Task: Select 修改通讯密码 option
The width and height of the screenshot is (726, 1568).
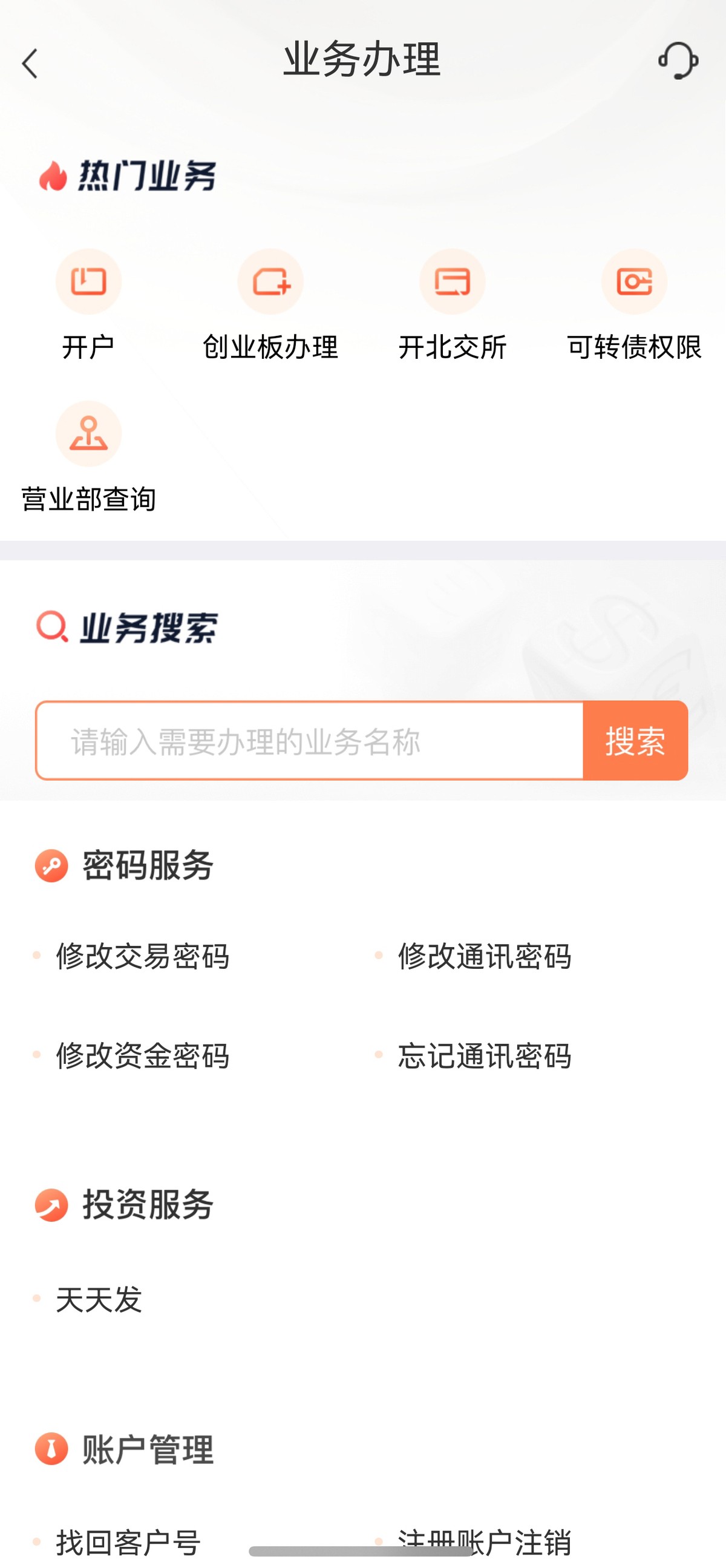Action: (485, 956)
